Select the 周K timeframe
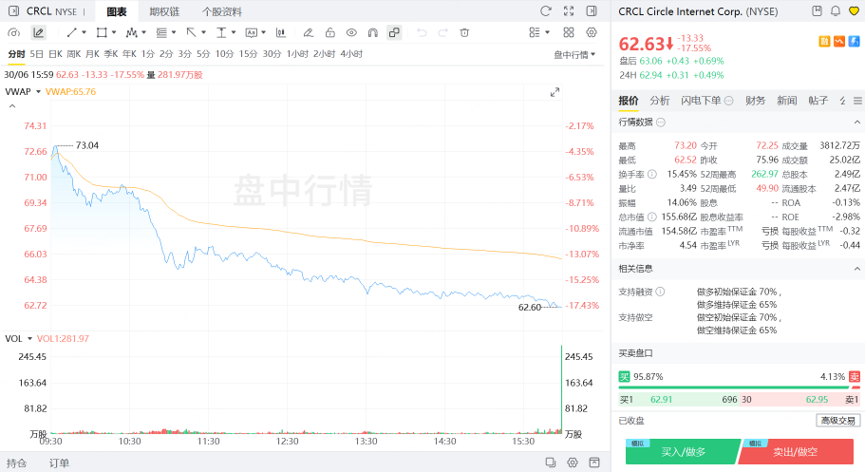Screen dimensions: 865x472 point(74,54)
